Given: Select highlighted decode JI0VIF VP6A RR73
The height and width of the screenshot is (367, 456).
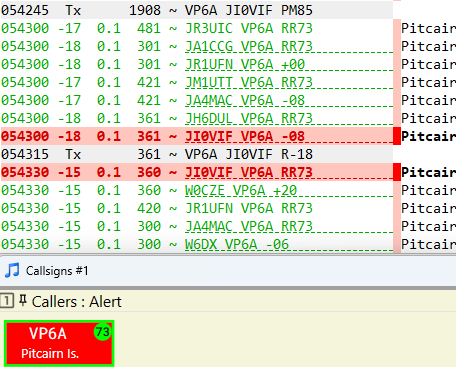Looking at the screenshot, I should [x=196, y=172].
